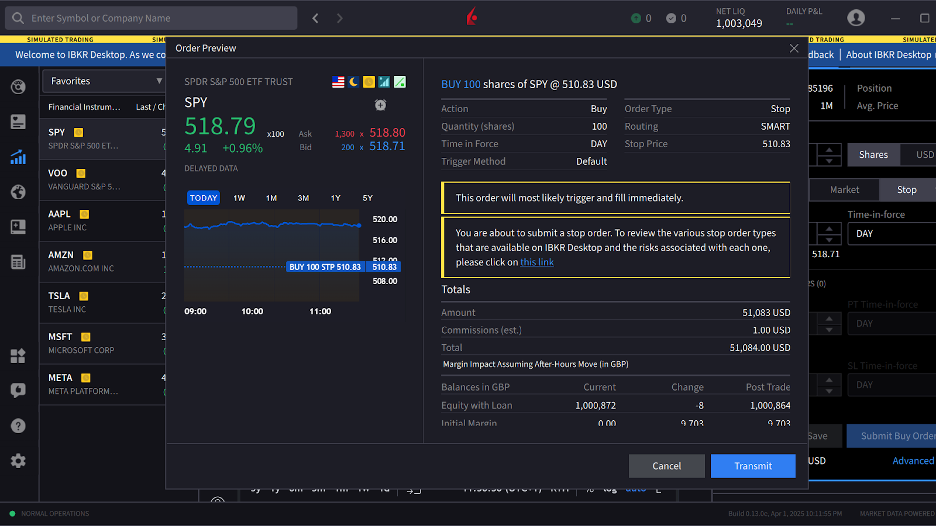Open the add-screen sidebar icon below globe
936x526 pixels.
pos(18,227)
